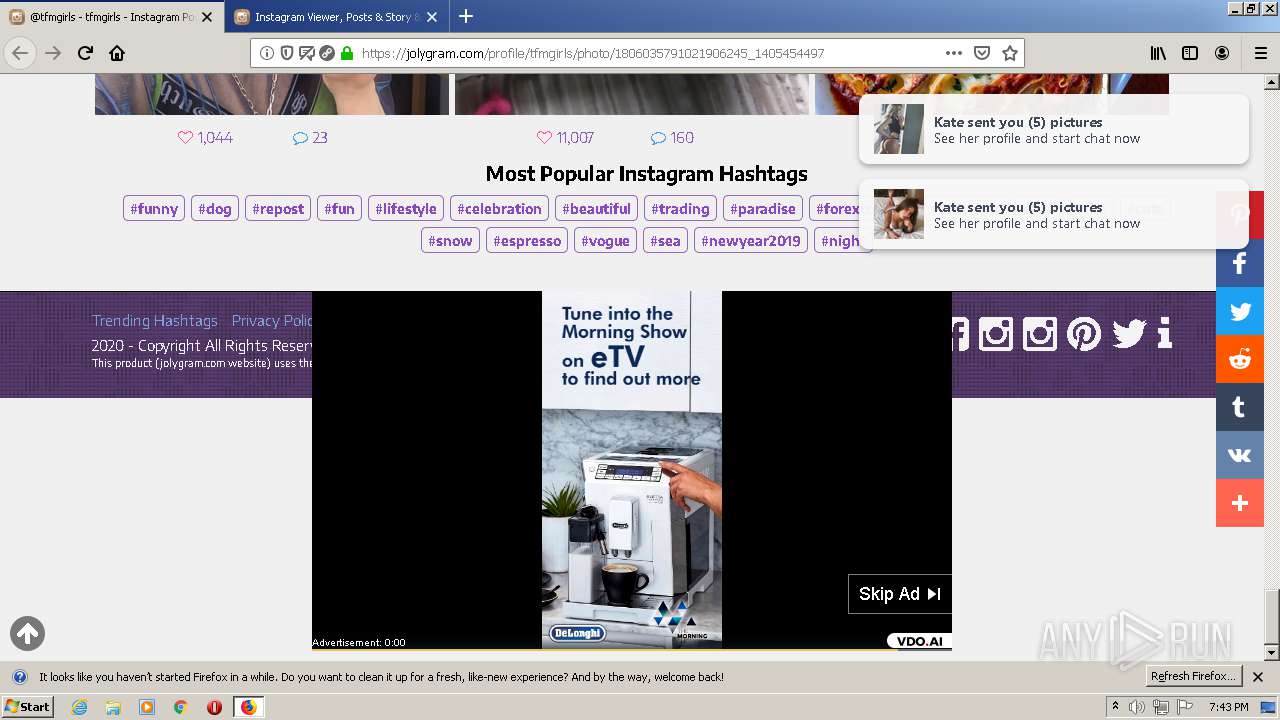Image resolution: width=1280 pixels, height=720 pixels.
Task: Share on Facebook via side bar
Action: (x=1240, y=263)
